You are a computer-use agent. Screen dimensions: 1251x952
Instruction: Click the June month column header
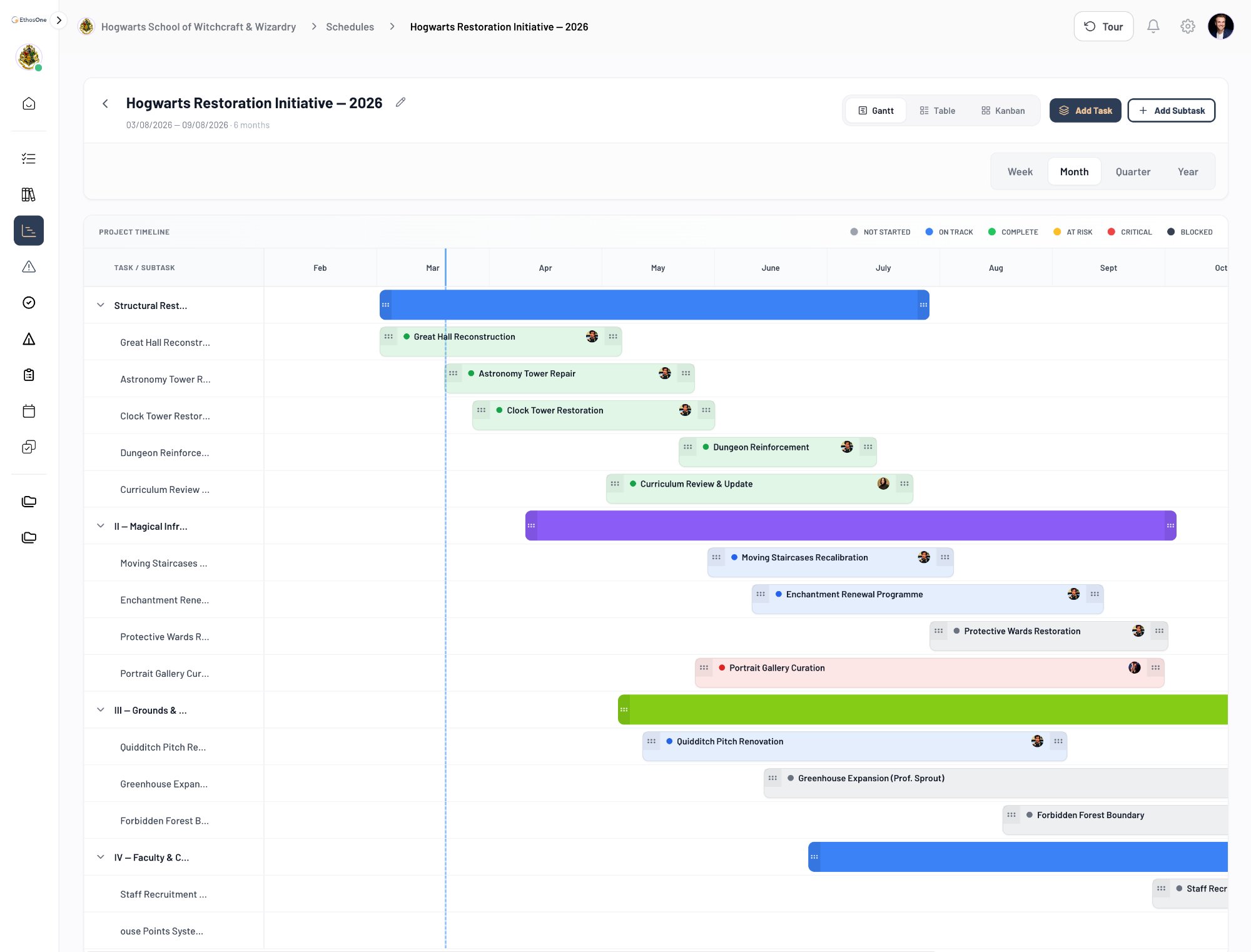click(771, 268)
